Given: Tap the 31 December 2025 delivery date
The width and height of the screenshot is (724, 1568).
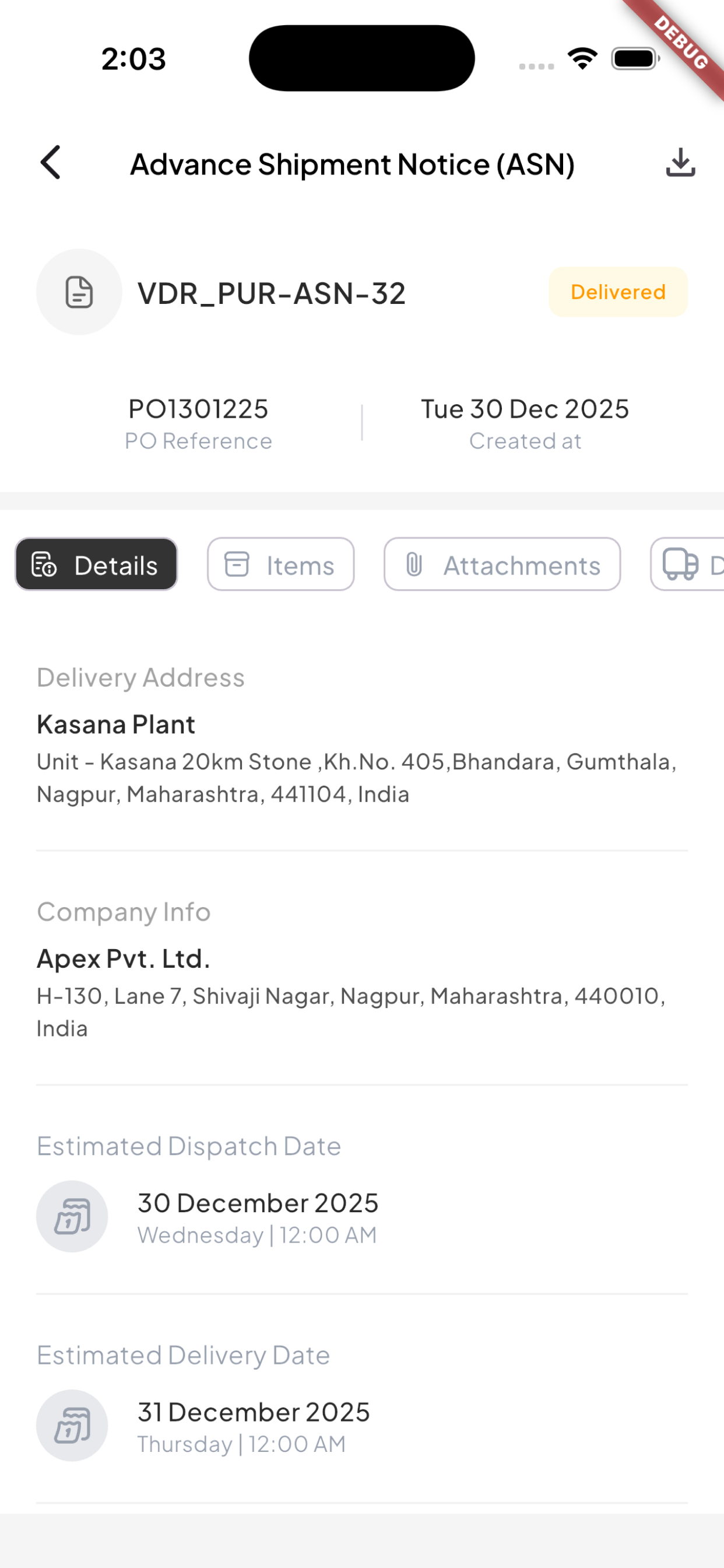Looking at the screenshot, I should (x=254, y=1413).
